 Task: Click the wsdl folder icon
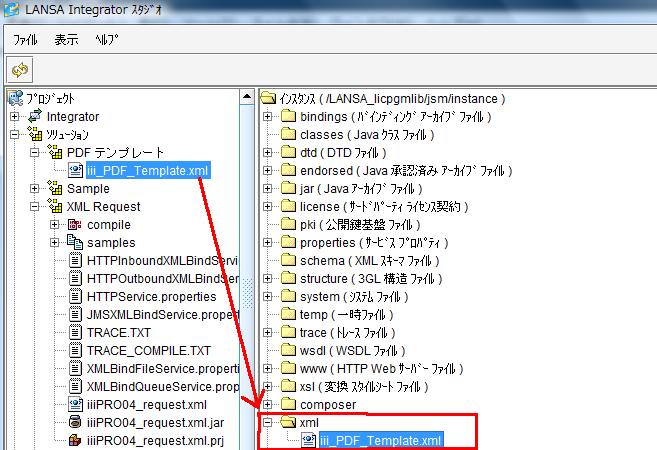[x=288, y=350]
